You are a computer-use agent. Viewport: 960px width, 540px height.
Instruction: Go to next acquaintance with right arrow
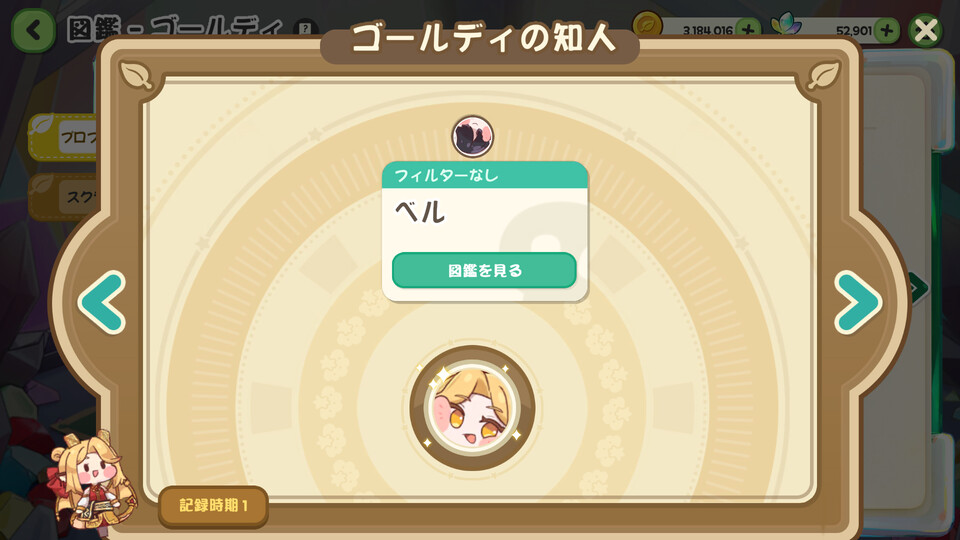858,302
